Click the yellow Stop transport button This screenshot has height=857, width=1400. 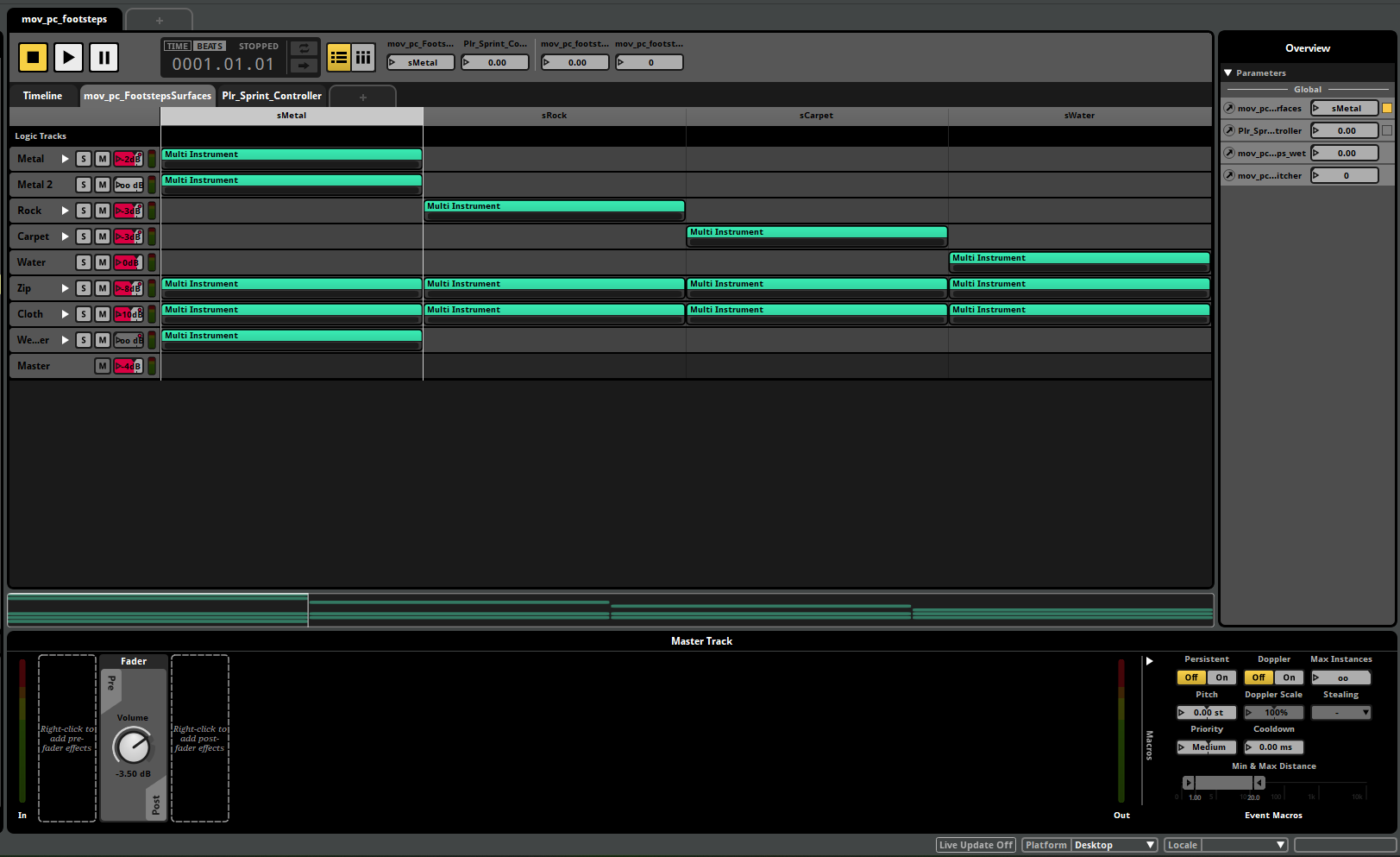click(34, 58)
